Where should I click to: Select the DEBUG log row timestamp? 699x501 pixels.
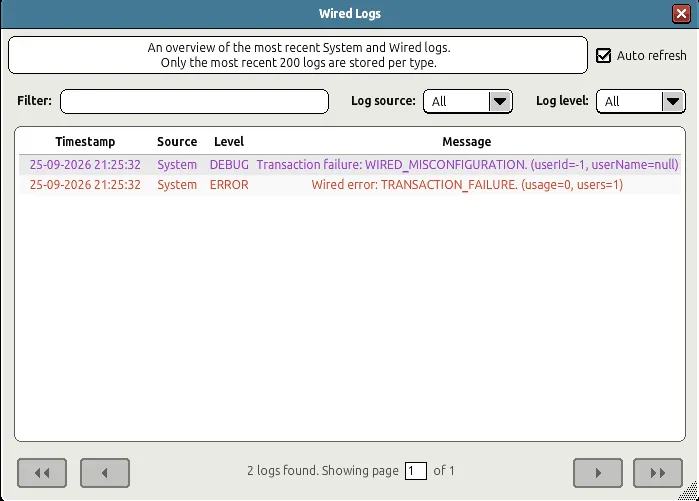click(85, 165)
